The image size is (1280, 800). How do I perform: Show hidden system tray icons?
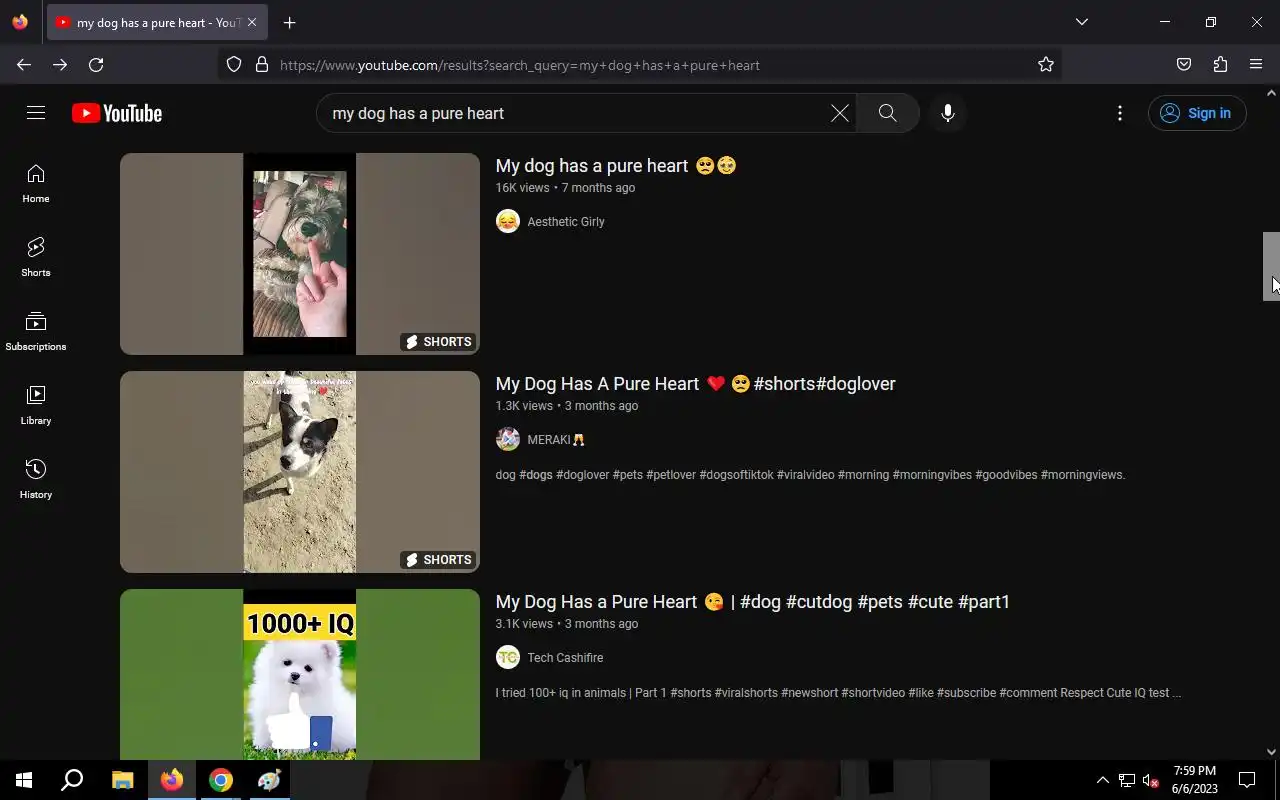click(x=1102, y=780)
